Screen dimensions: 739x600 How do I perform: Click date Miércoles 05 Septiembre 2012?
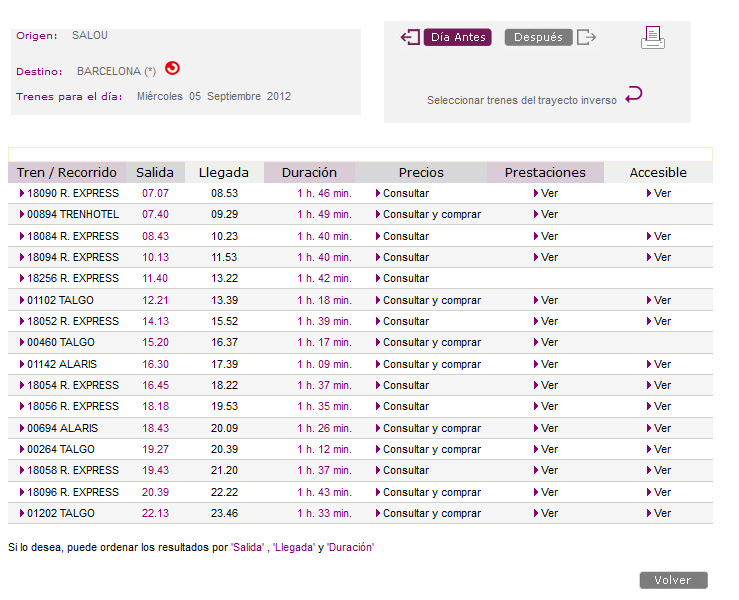214,96
